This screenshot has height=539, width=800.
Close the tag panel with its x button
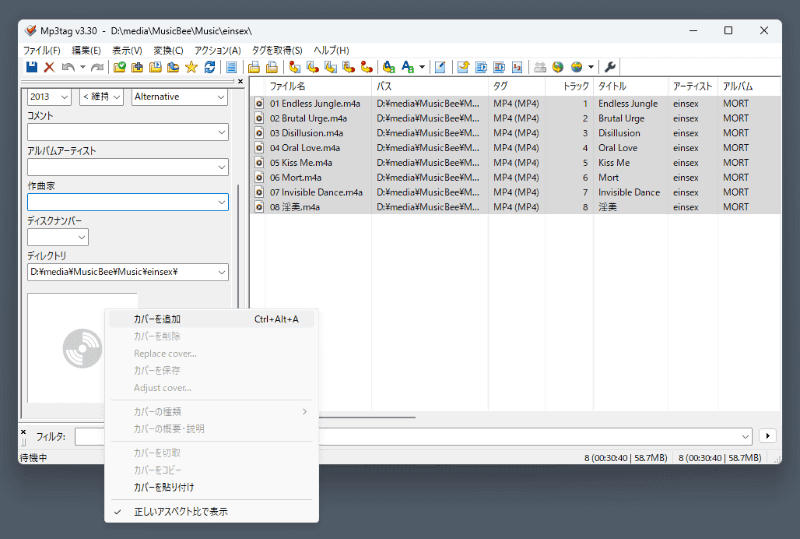[x=240, y=81]
